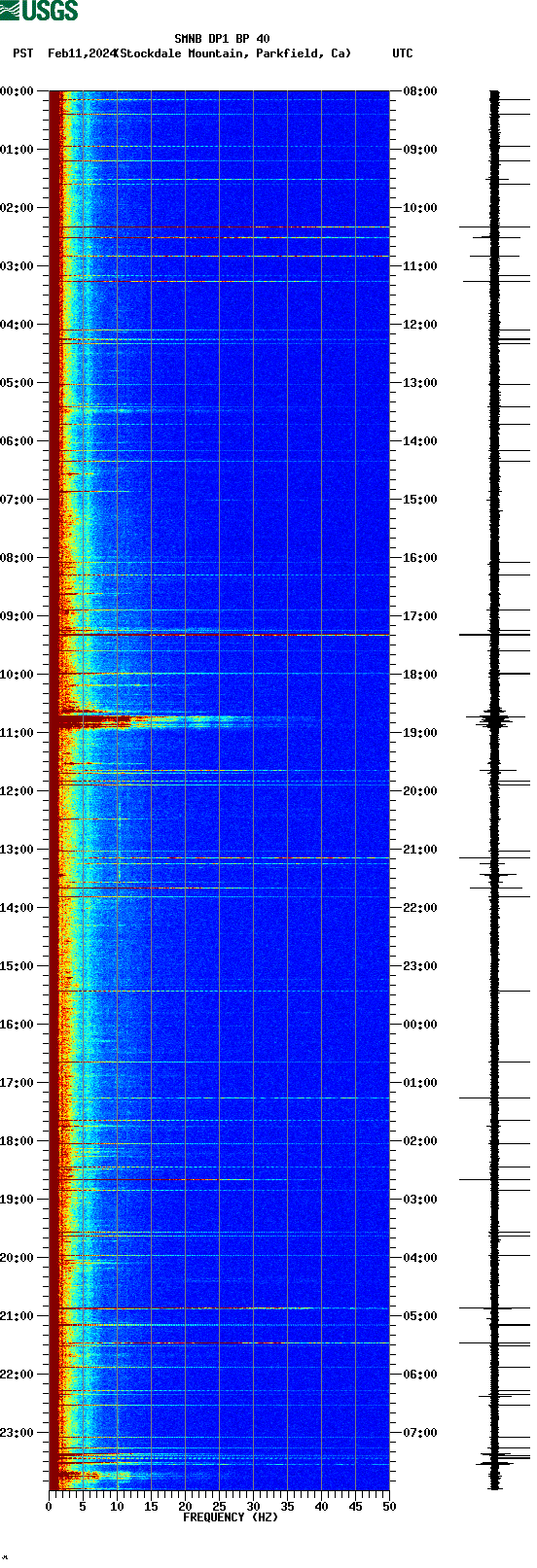Click the seismogram waveform burst near 18:50 UTC

pyautogui.click(x=495, y=719)
